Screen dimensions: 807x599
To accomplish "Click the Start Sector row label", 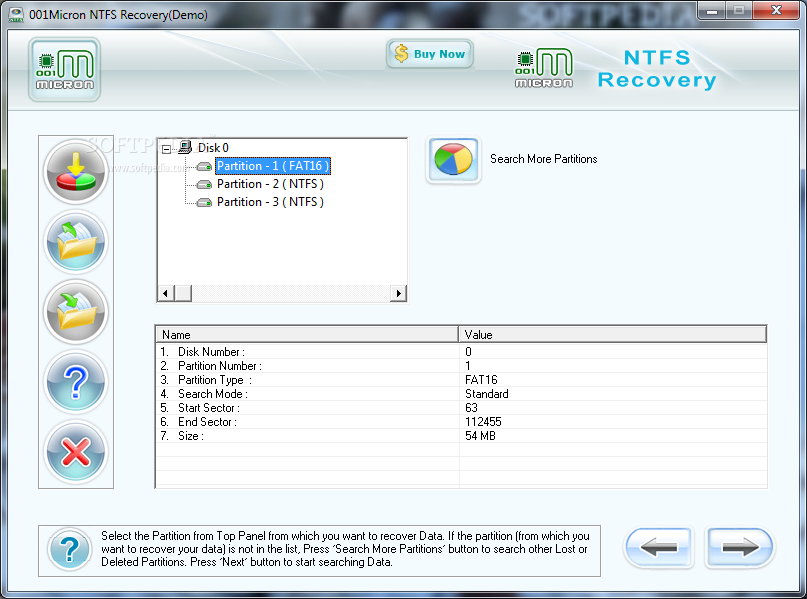I will [x=209, y=408].
